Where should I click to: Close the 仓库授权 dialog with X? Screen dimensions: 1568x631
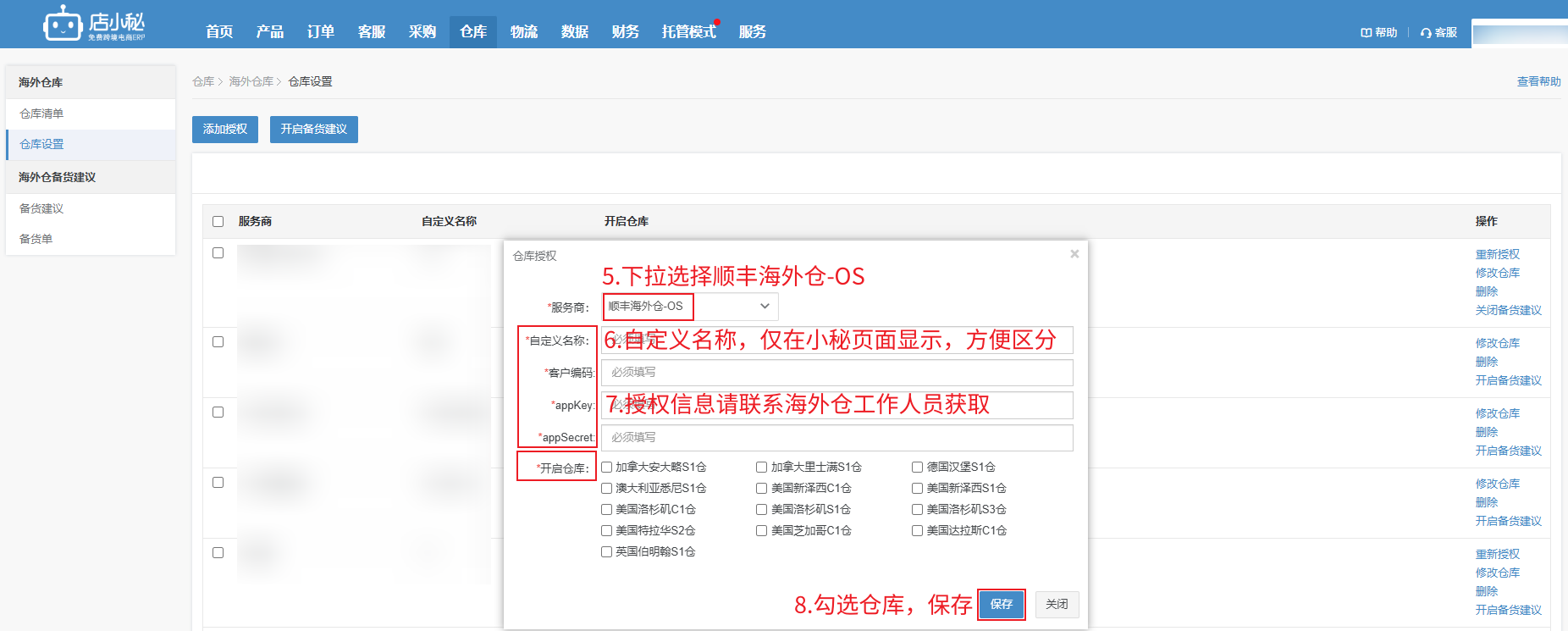[x=1074, y=254]
